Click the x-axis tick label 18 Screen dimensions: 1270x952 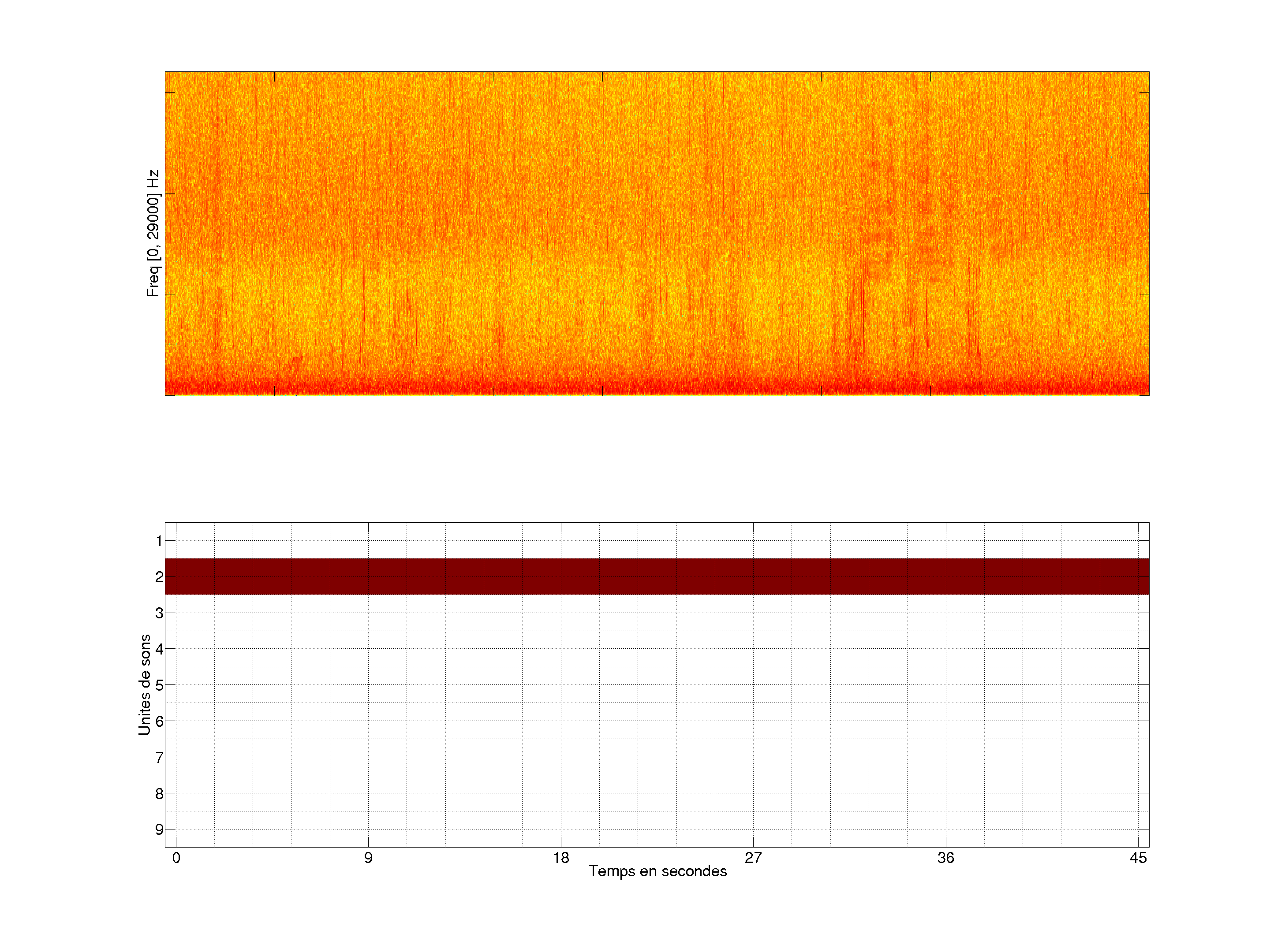[x=560, y=858]
